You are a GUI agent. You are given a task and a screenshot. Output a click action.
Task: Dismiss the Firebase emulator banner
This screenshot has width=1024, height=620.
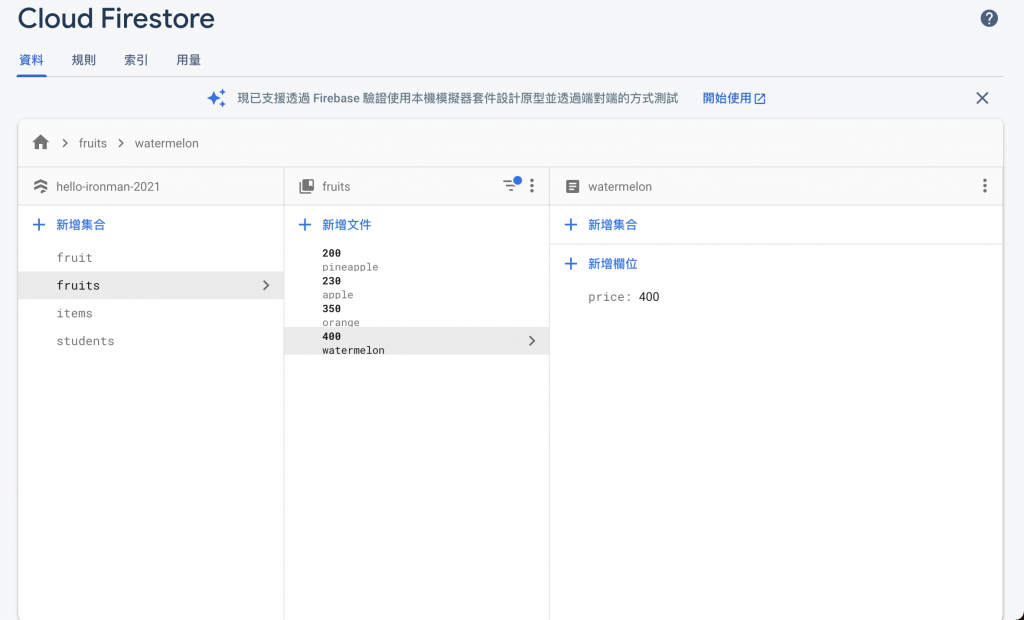[x=982, y=98]
